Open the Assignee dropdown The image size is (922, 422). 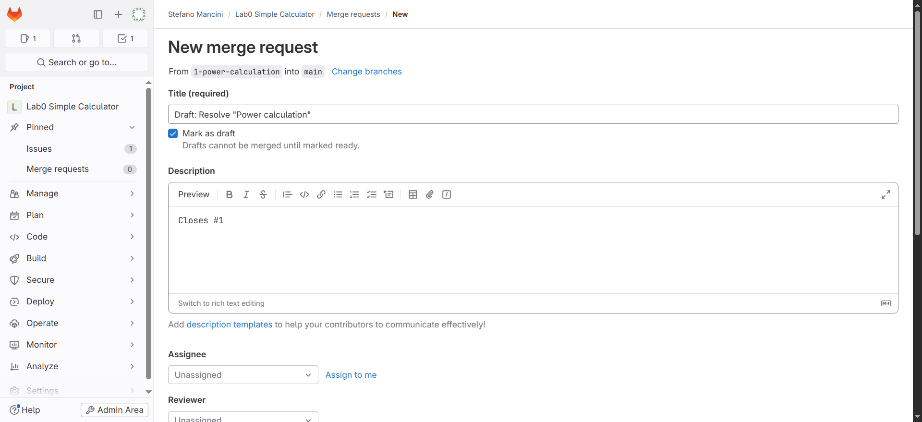tap(243, 375)
